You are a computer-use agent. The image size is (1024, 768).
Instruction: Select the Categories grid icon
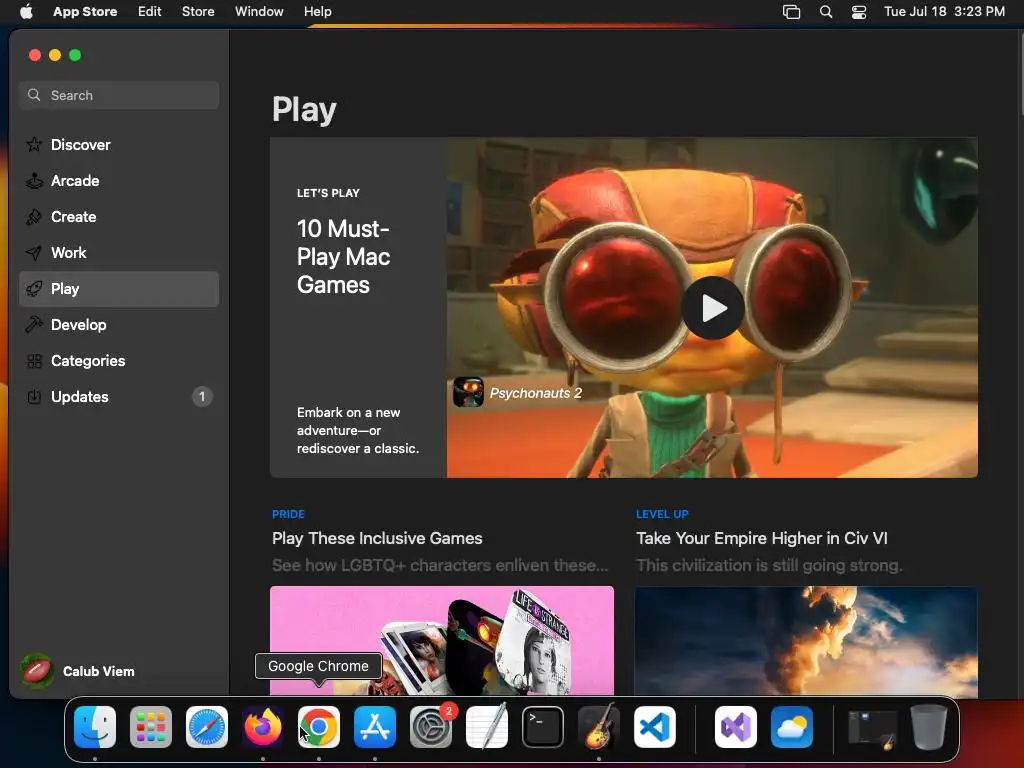(34, 360)
